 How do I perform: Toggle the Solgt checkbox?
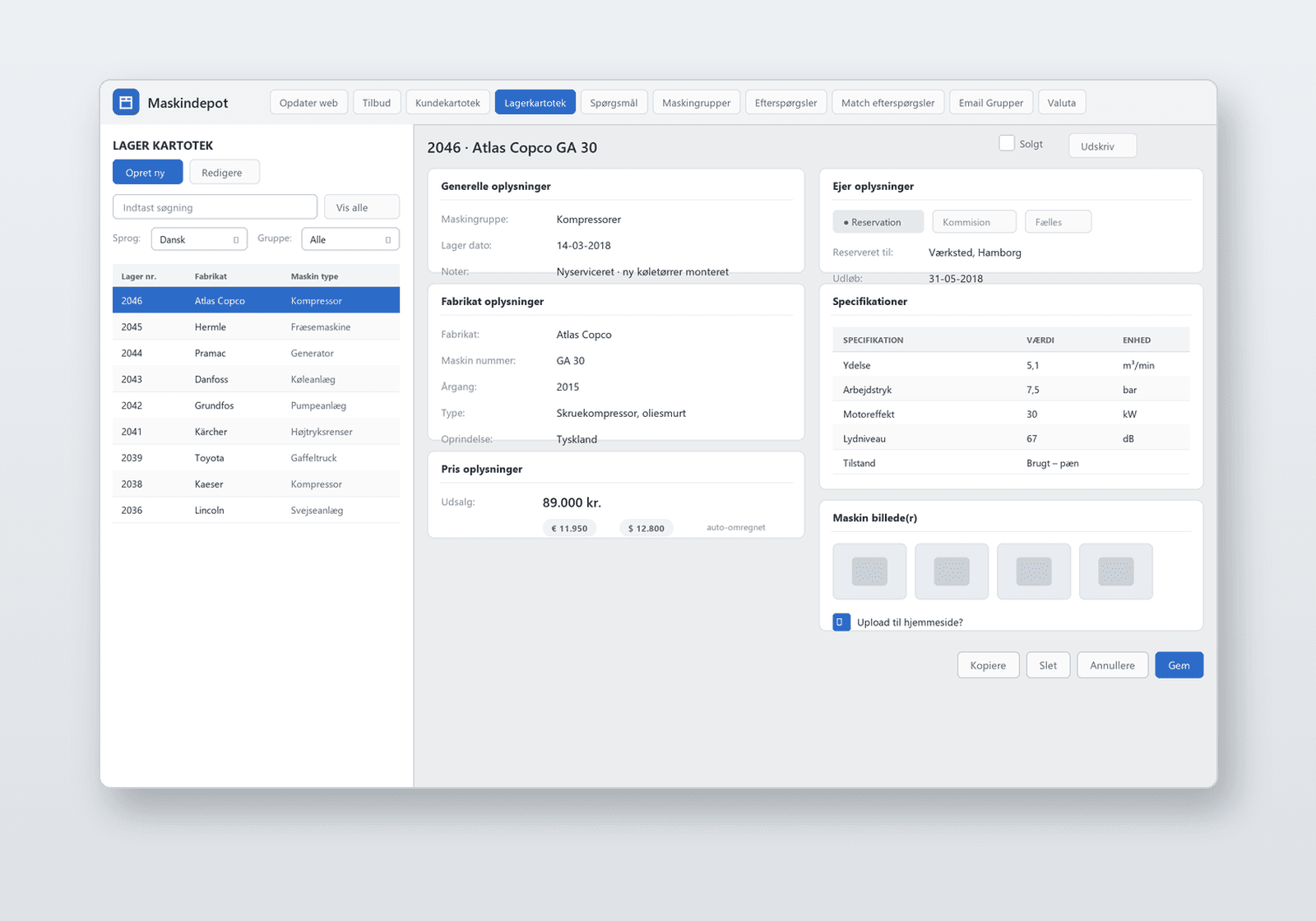[x=1007, y=143]
